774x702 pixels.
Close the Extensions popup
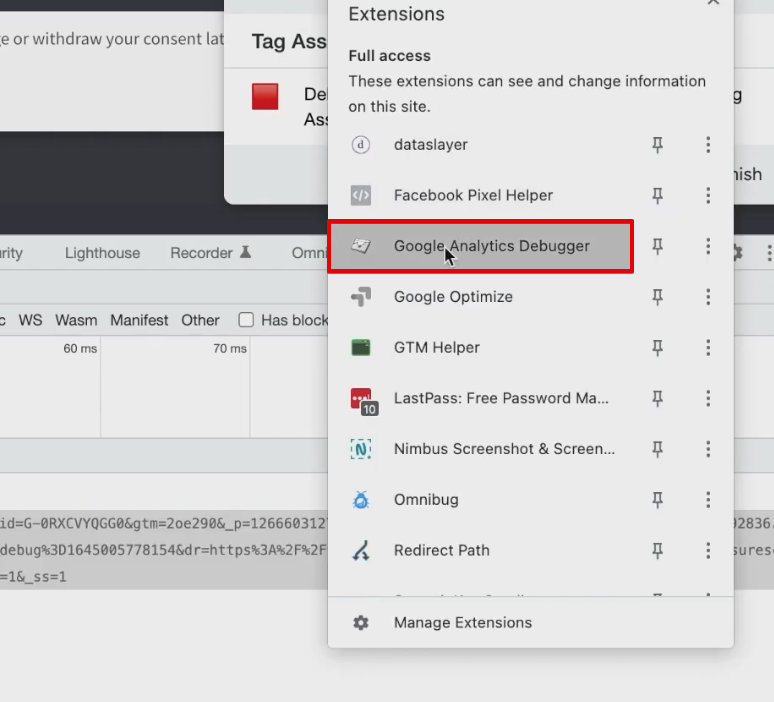(x=713, y=2)
